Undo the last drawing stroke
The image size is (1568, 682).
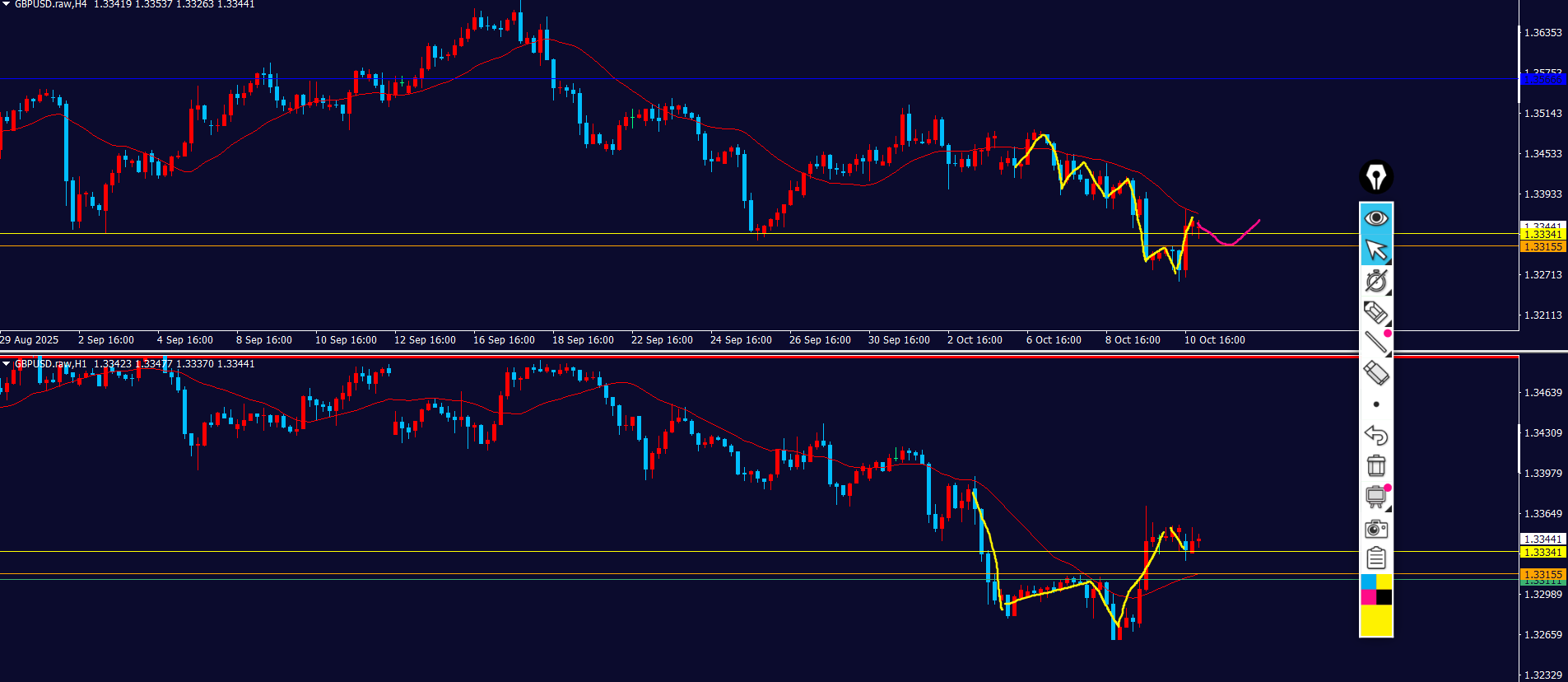tap(1375, 435)
